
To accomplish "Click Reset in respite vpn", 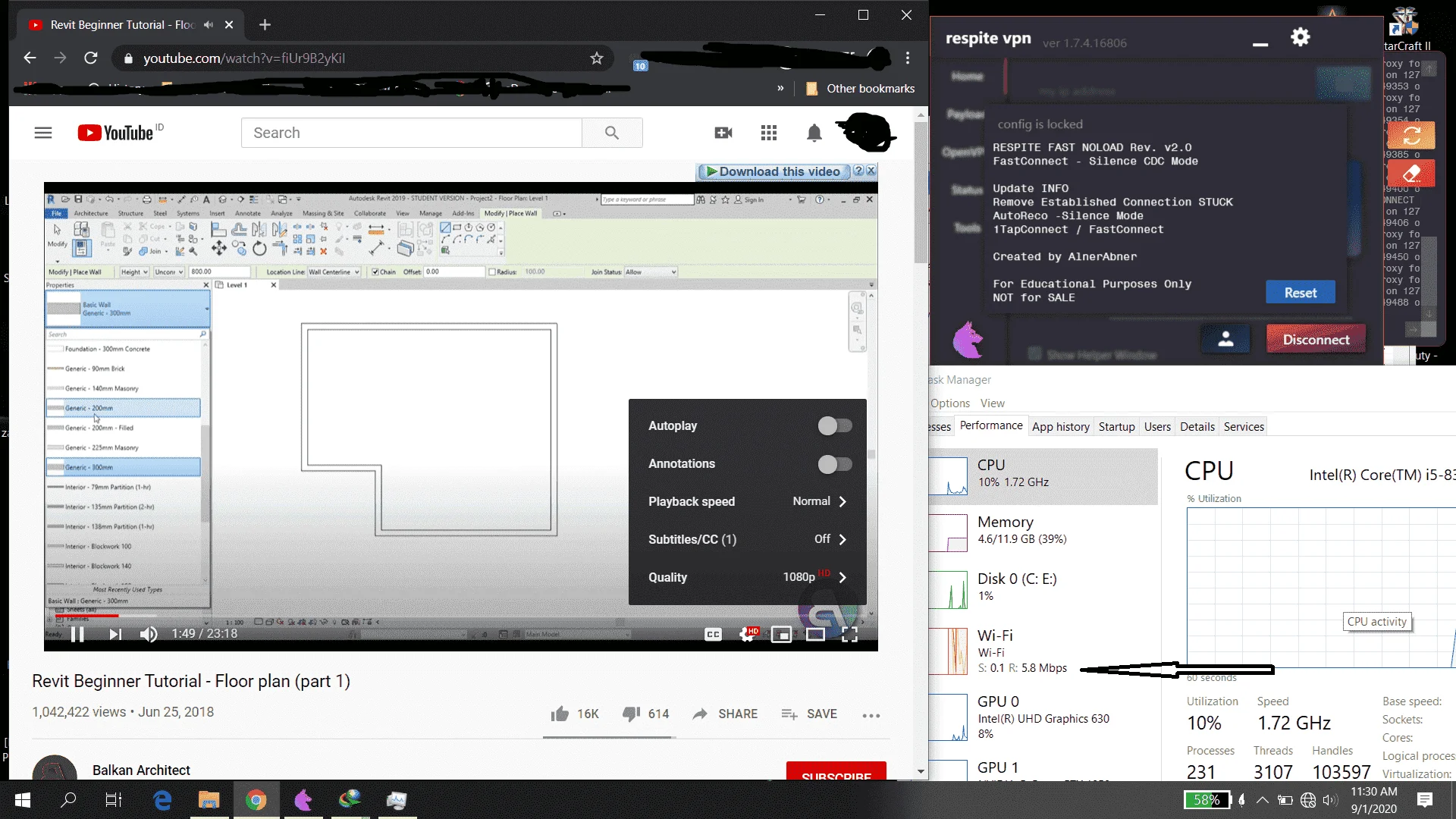I will click(x=1301, y=293).
